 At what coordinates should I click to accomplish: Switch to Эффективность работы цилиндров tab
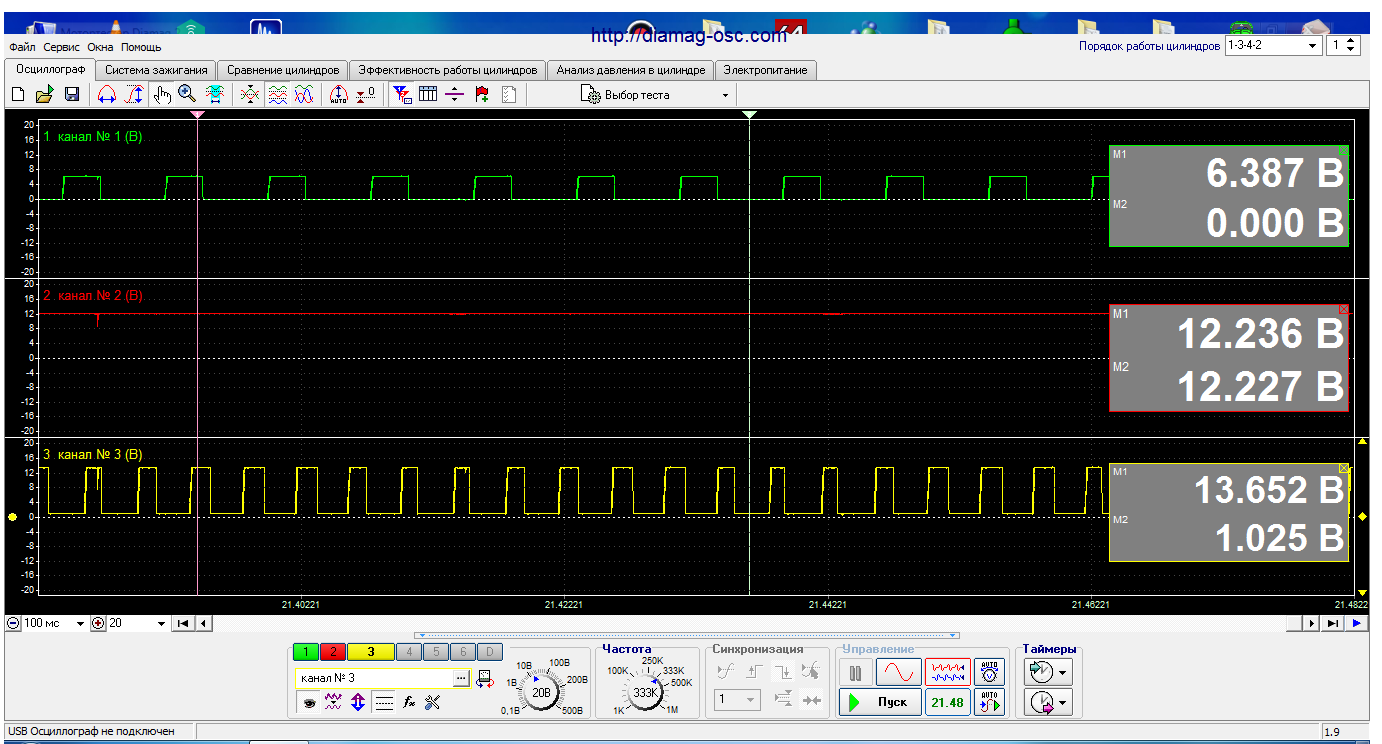click(448, 70)
